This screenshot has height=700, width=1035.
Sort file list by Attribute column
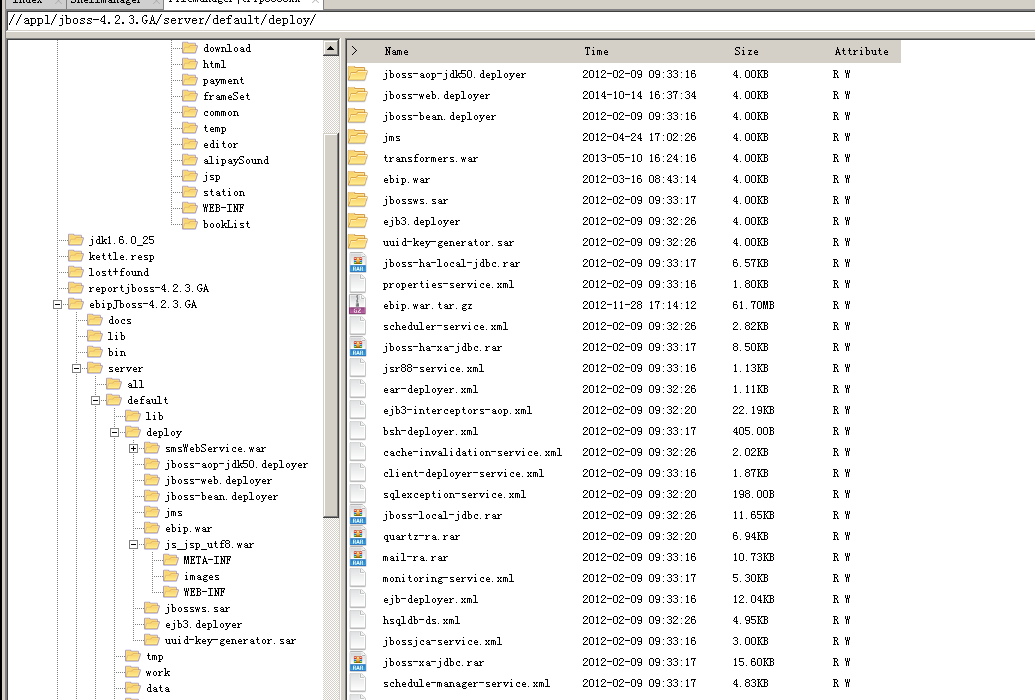861,51
